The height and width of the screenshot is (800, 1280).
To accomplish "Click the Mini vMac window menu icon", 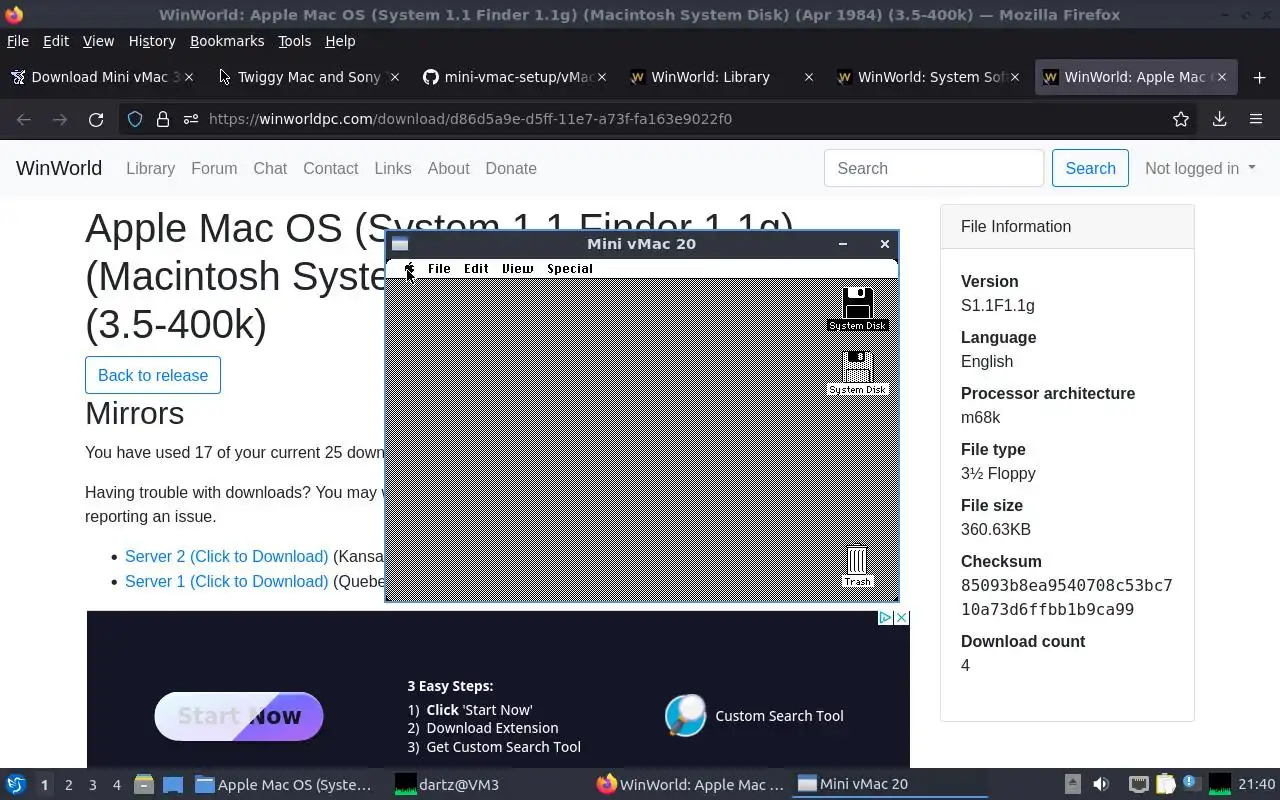I will [x=400, y=244].
